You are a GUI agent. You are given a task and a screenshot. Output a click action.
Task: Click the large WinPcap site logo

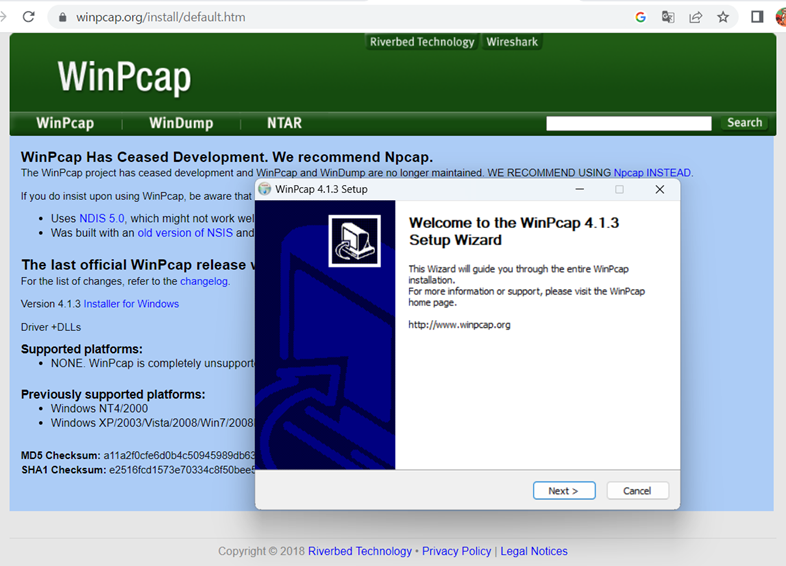(x=124, y=77)
